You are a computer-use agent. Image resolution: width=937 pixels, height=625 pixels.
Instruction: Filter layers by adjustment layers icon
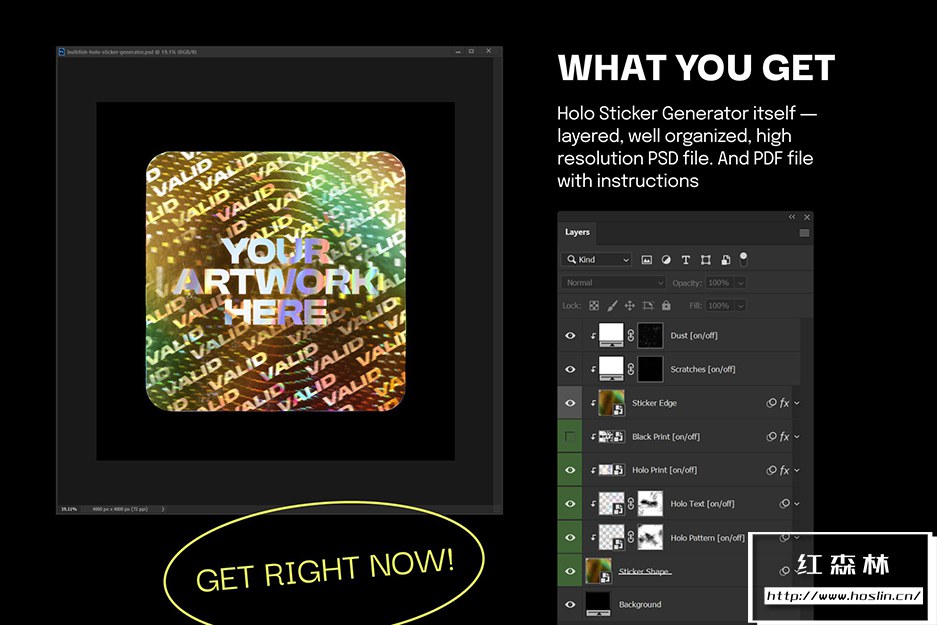point(666,260)
